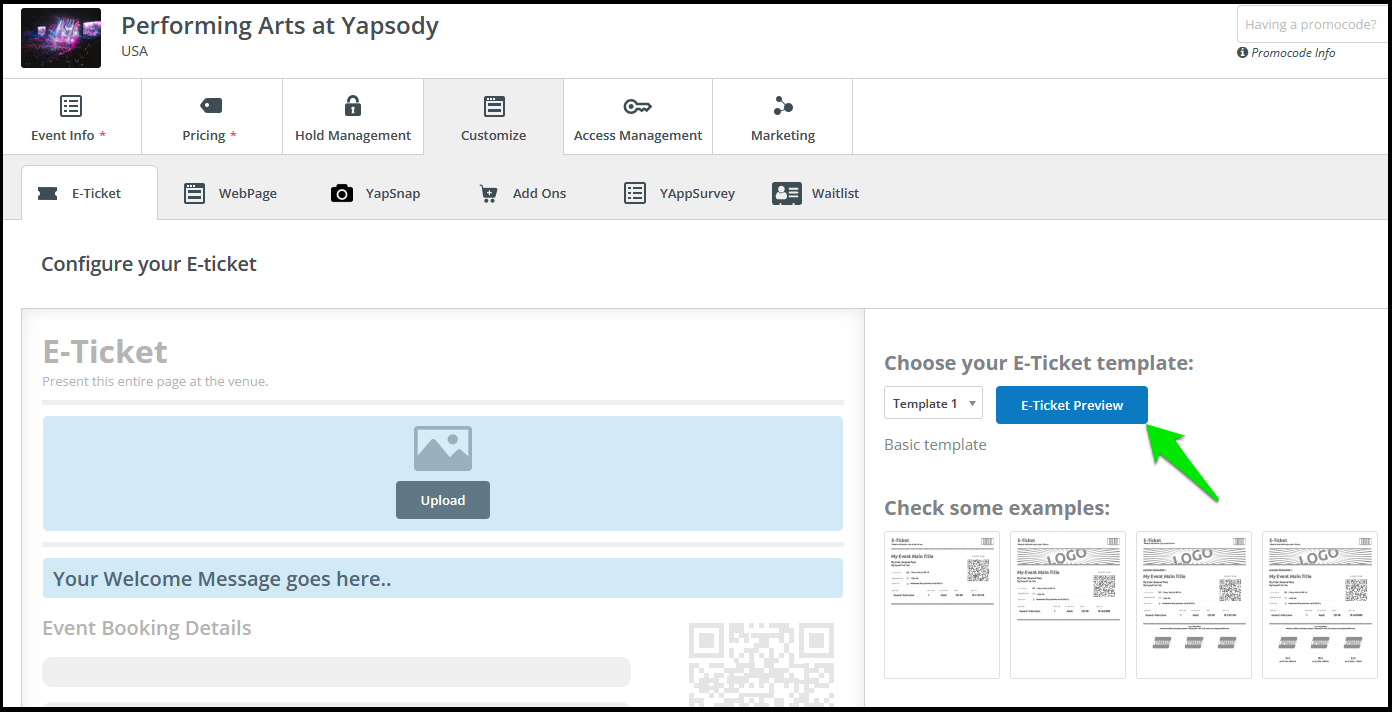The width and height of the screenshot is (1392, 712).
Task: Open third example template thumbnail
Action: (x=1194, y=604)
